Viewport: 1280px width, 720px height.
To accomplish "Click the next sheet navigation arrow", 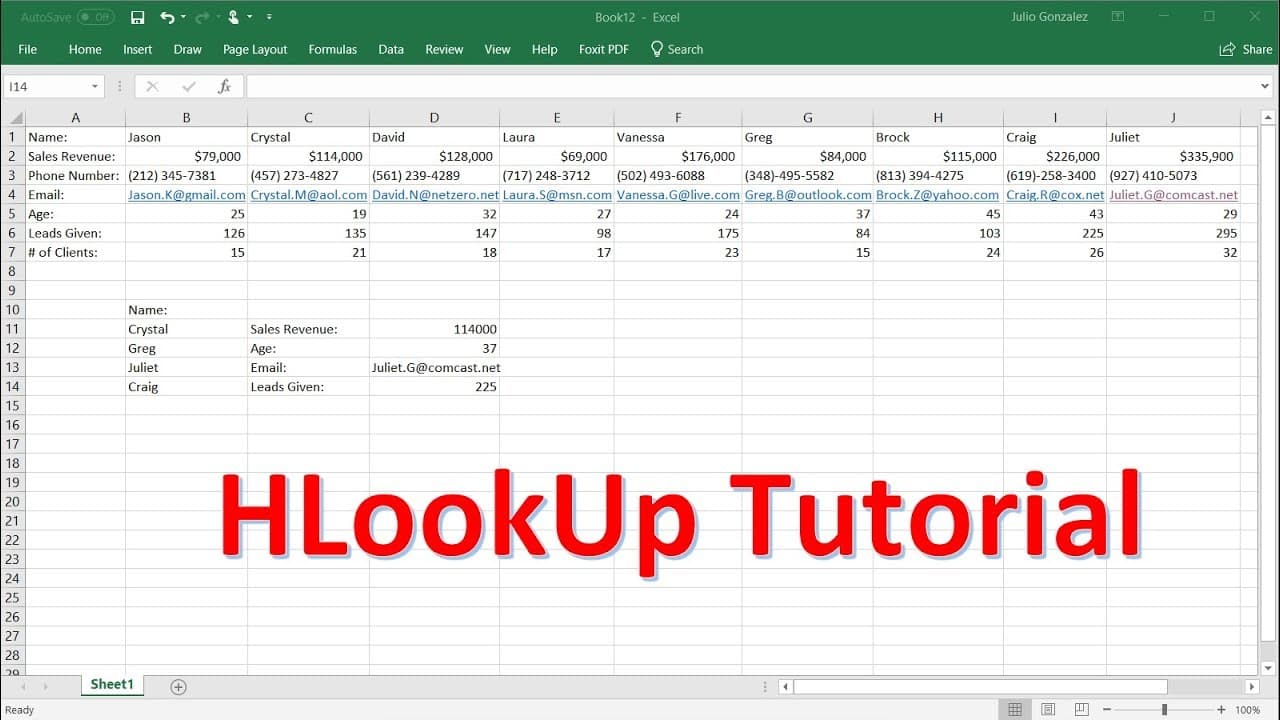I will click(x=46, y=687).
